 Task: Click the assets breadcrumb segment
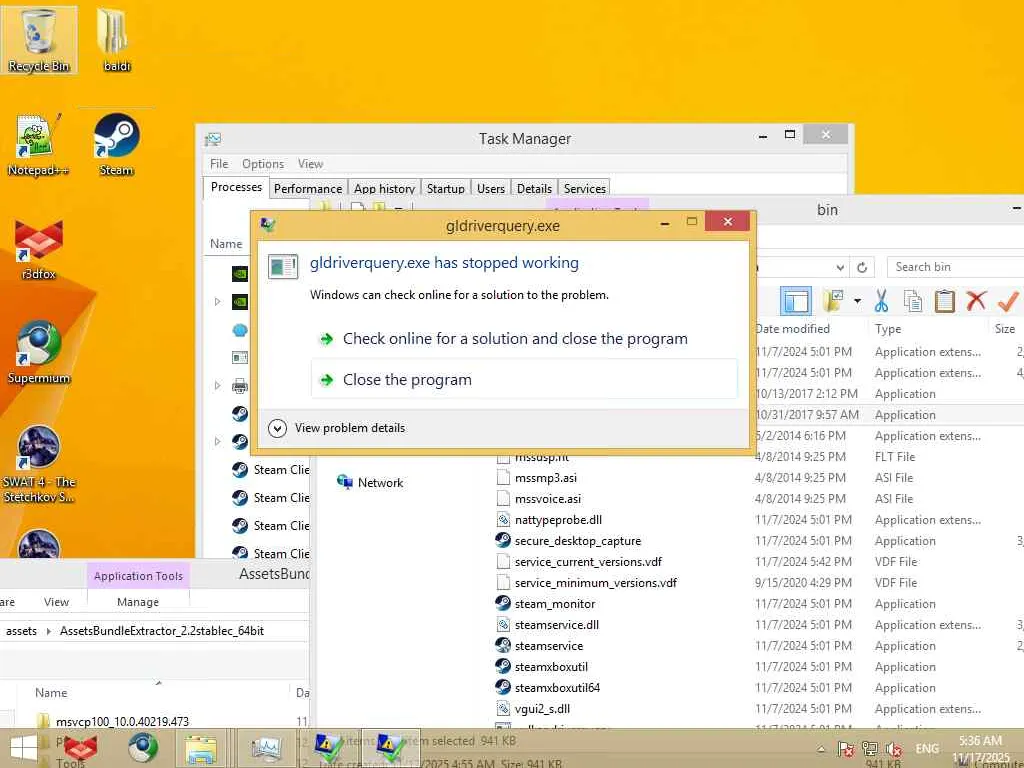point(21,631)
